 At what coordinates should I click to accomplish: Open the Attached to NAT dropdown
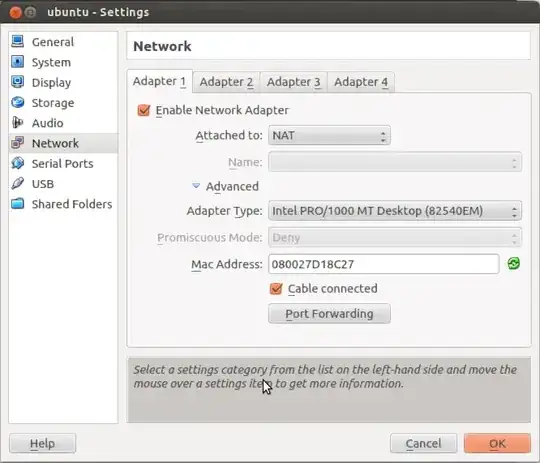click(329, 135)
